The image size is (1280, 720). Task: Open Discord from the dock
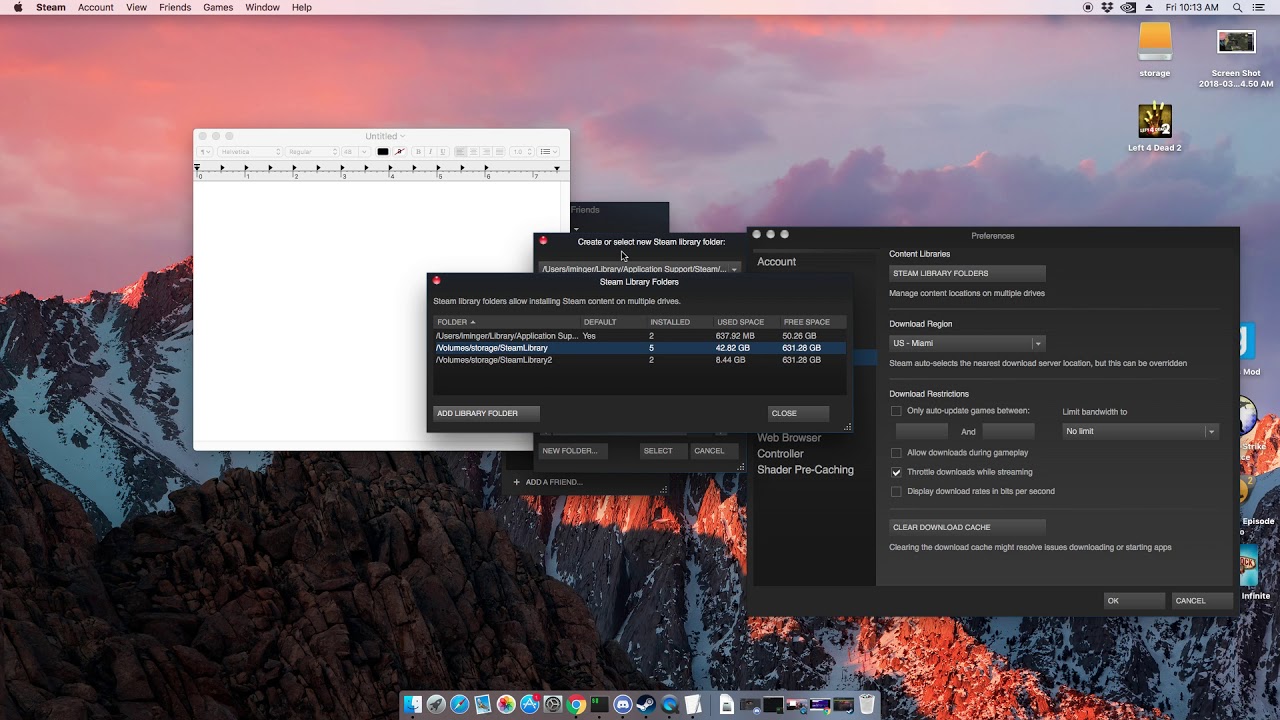(x=623, y=704)
